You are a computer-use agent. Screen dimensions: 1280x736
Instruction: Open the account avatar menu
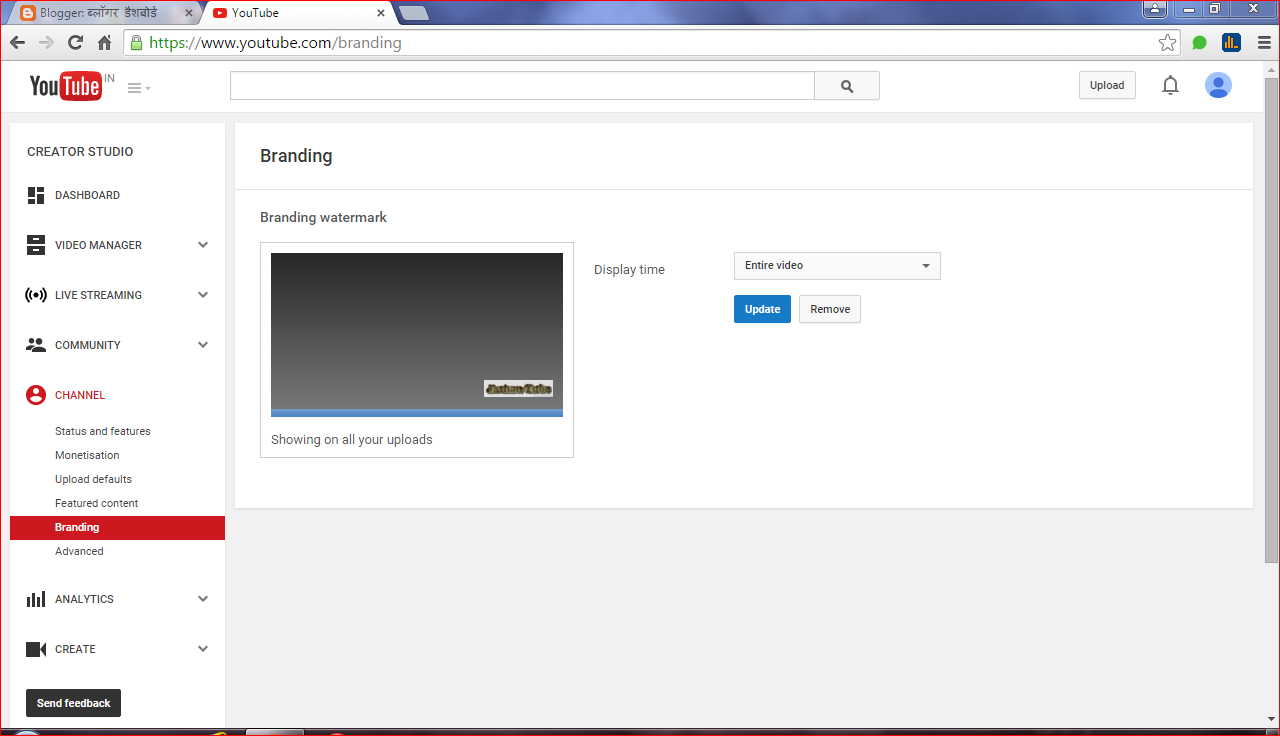[x=1218, y=86]
